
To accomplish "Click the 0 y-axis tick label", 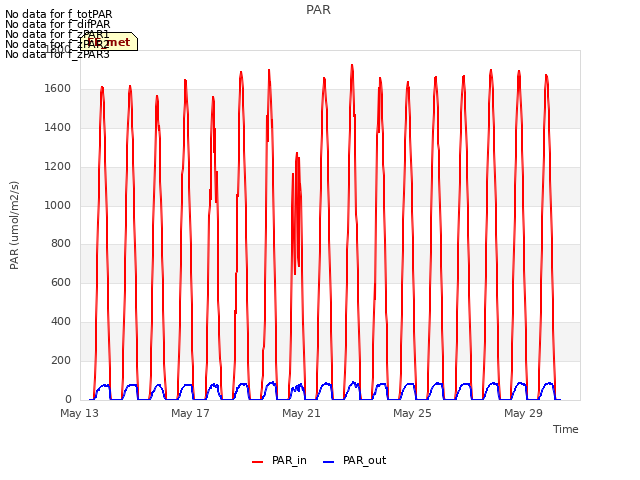I will click(68, 399).
